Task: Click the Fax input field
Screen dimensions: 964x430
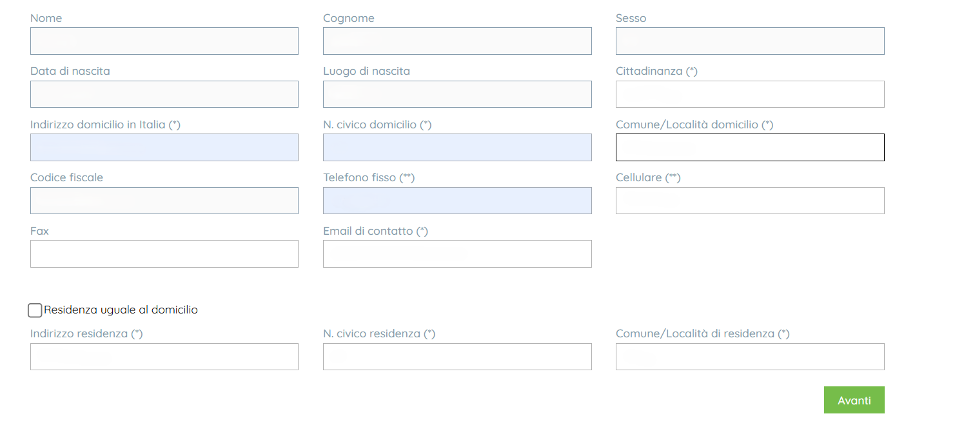Action: click(x=164, y=254)
